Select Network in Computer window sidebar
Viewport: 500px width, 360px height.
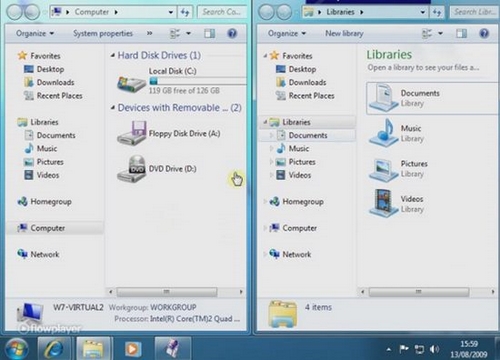tap(38, 254)
